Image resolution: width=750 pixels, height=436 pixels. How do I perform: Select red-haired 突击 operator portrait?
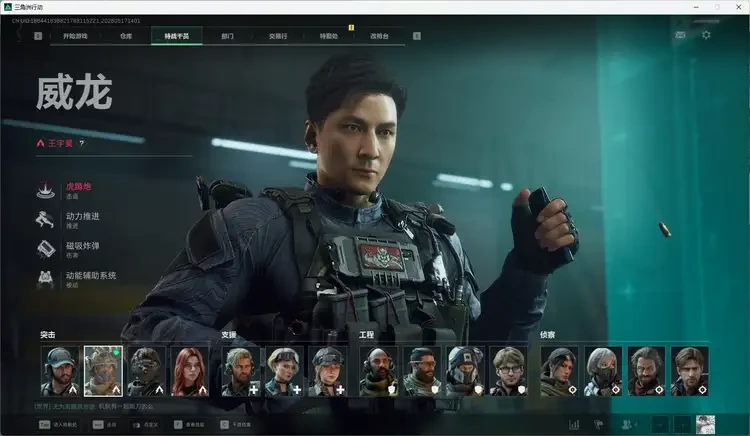coord(190,371)
